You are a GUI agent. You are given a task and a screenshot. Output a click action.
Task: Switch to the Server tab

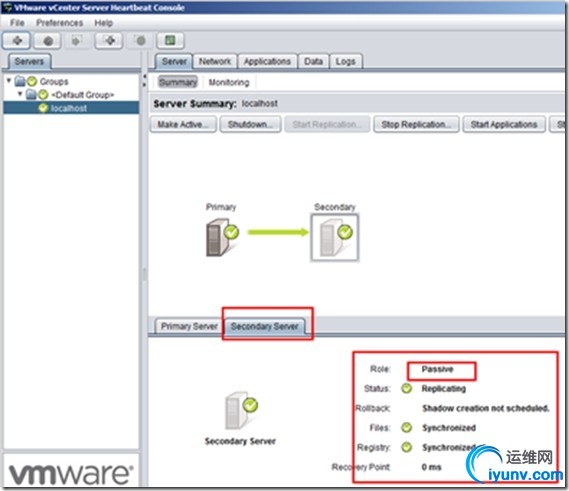click(174, 61)
